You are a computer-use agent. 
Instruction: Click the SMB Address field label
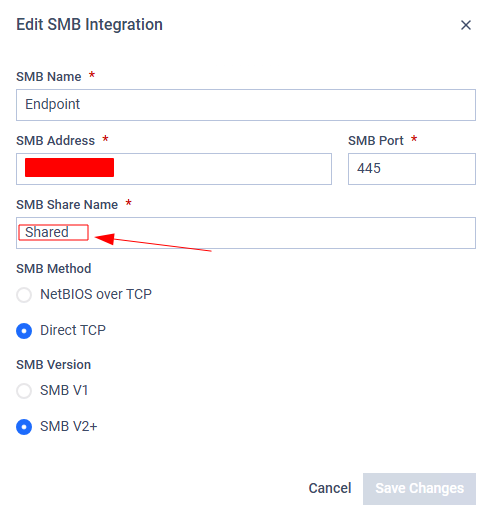tap(55, 141)
